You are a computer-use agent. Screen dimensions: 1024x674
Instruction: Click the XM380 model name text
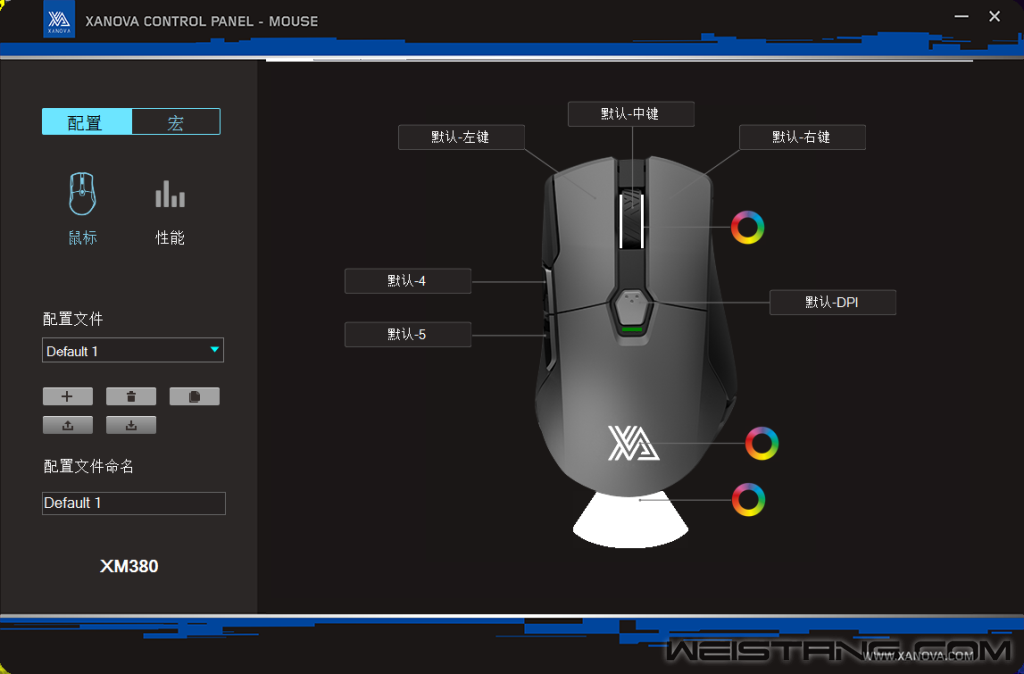coord(129,566)
